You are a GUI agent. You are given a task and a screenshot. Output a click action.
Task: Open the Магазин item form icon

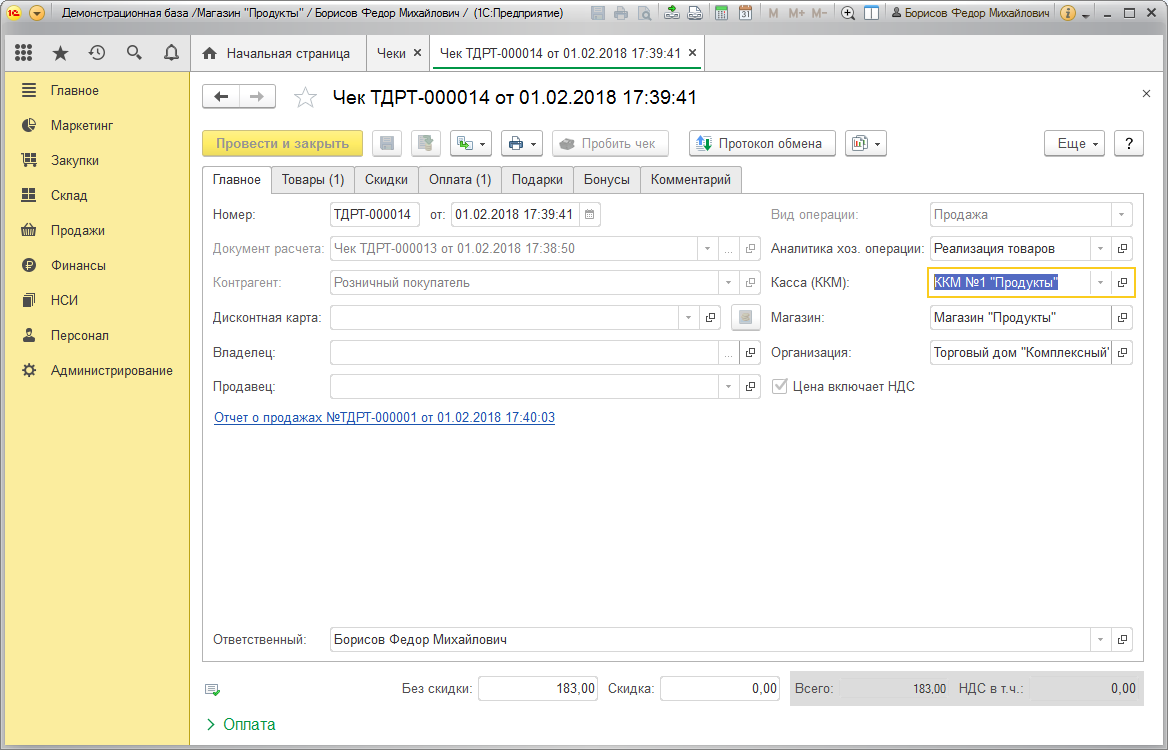[x=1123, y=318]
